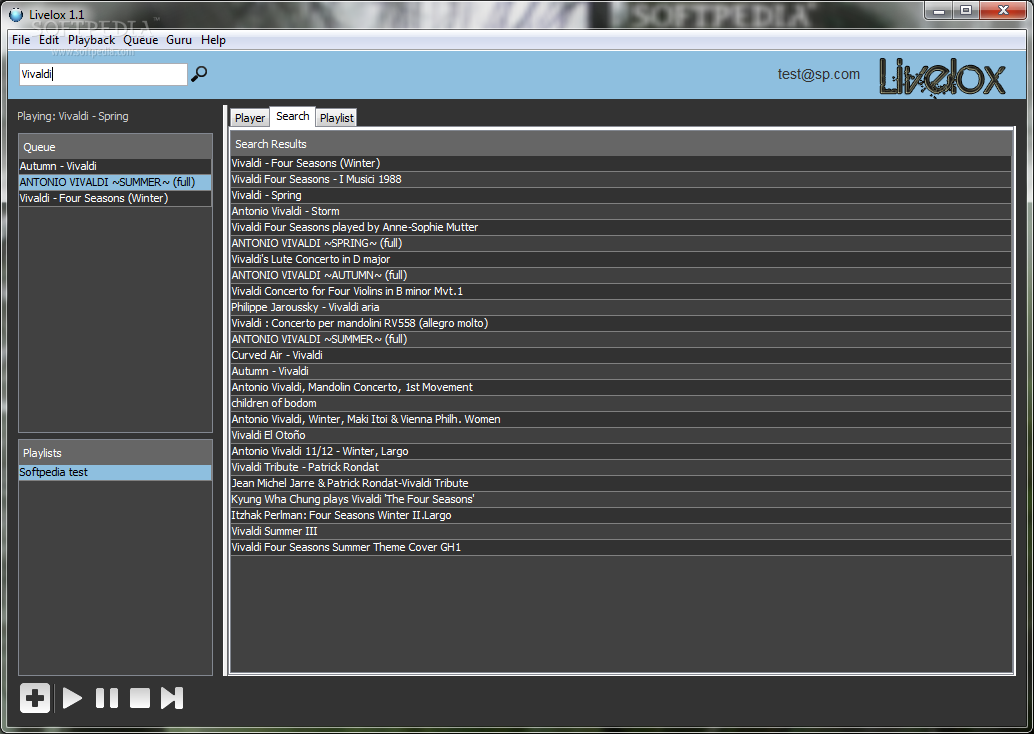Skip to next track button
Image resolution: width=1034 pixels, height=734 pixels.
click(172, 698)
